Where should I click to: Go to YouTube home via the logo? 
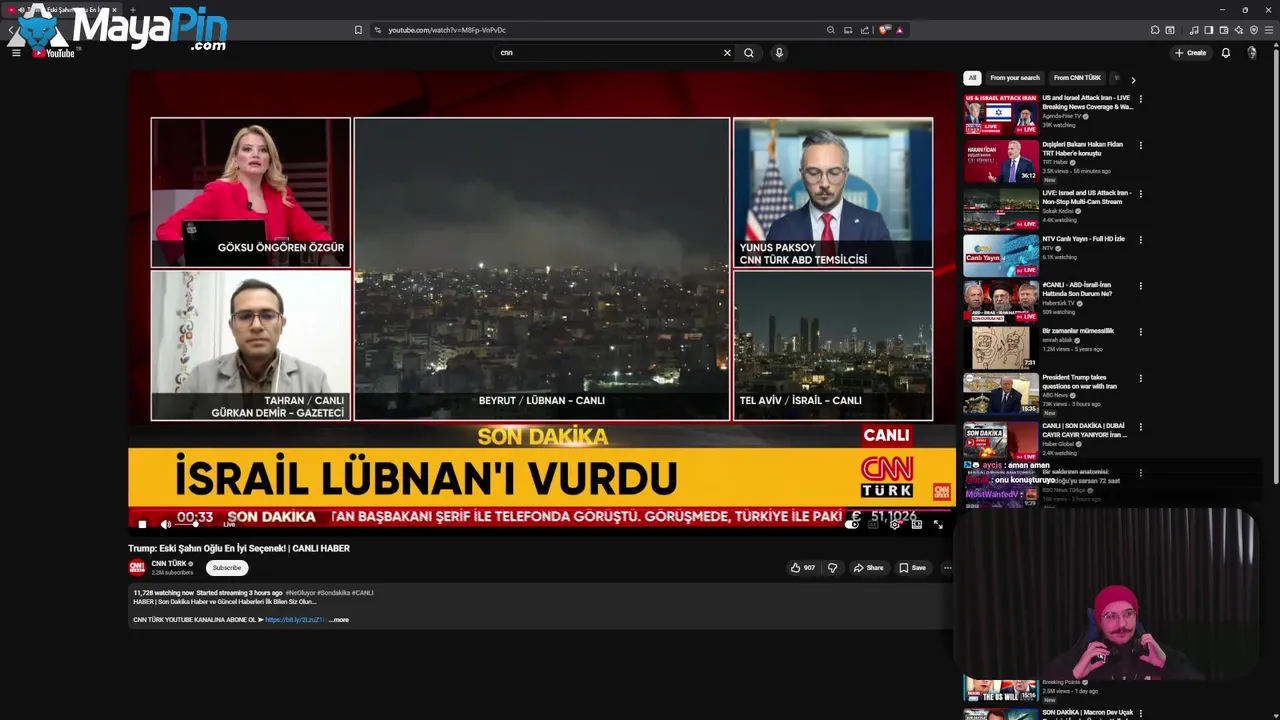point(54,53)
